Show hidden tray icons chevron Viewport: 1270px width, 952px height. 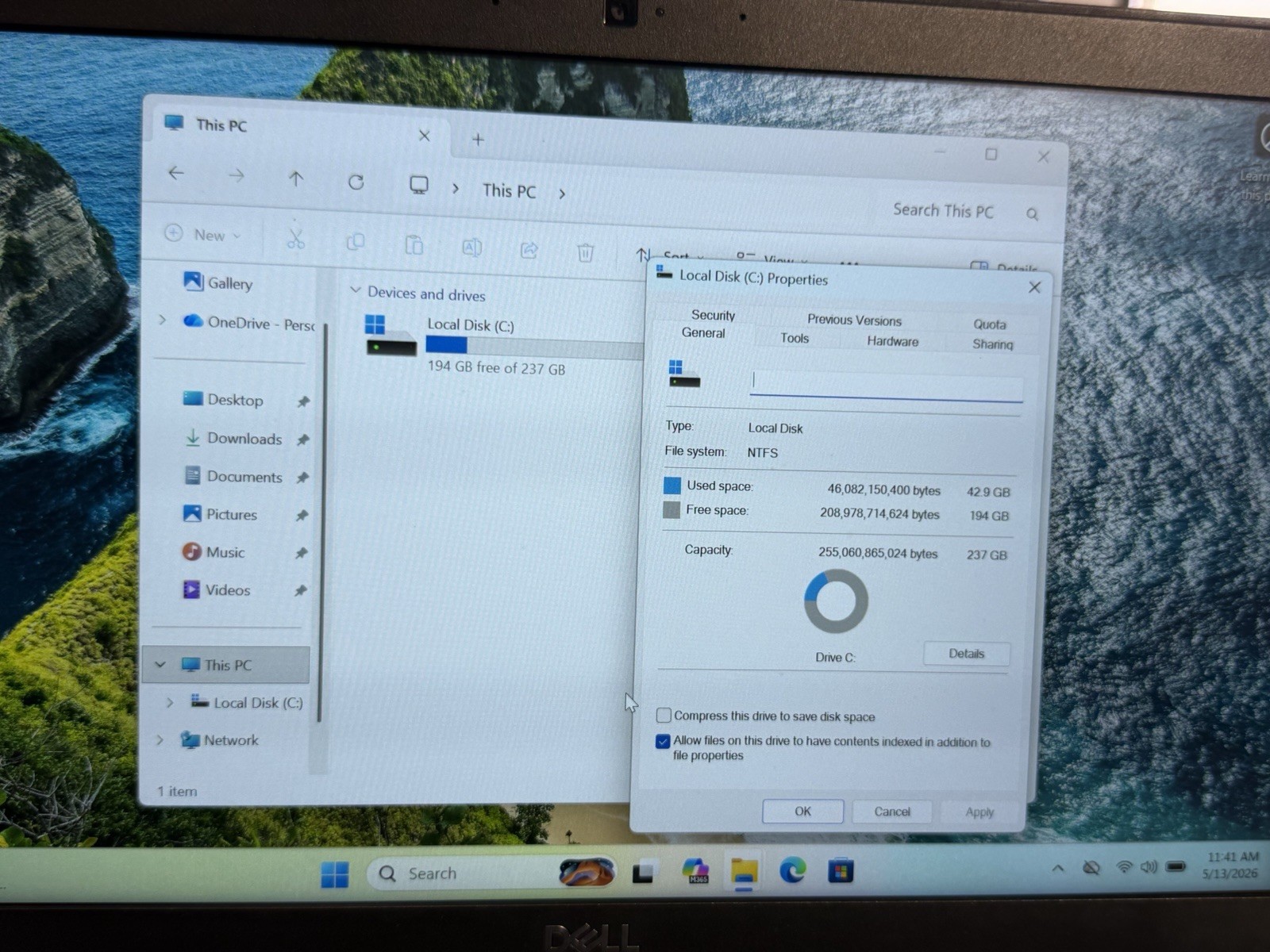pos(1057,869)
